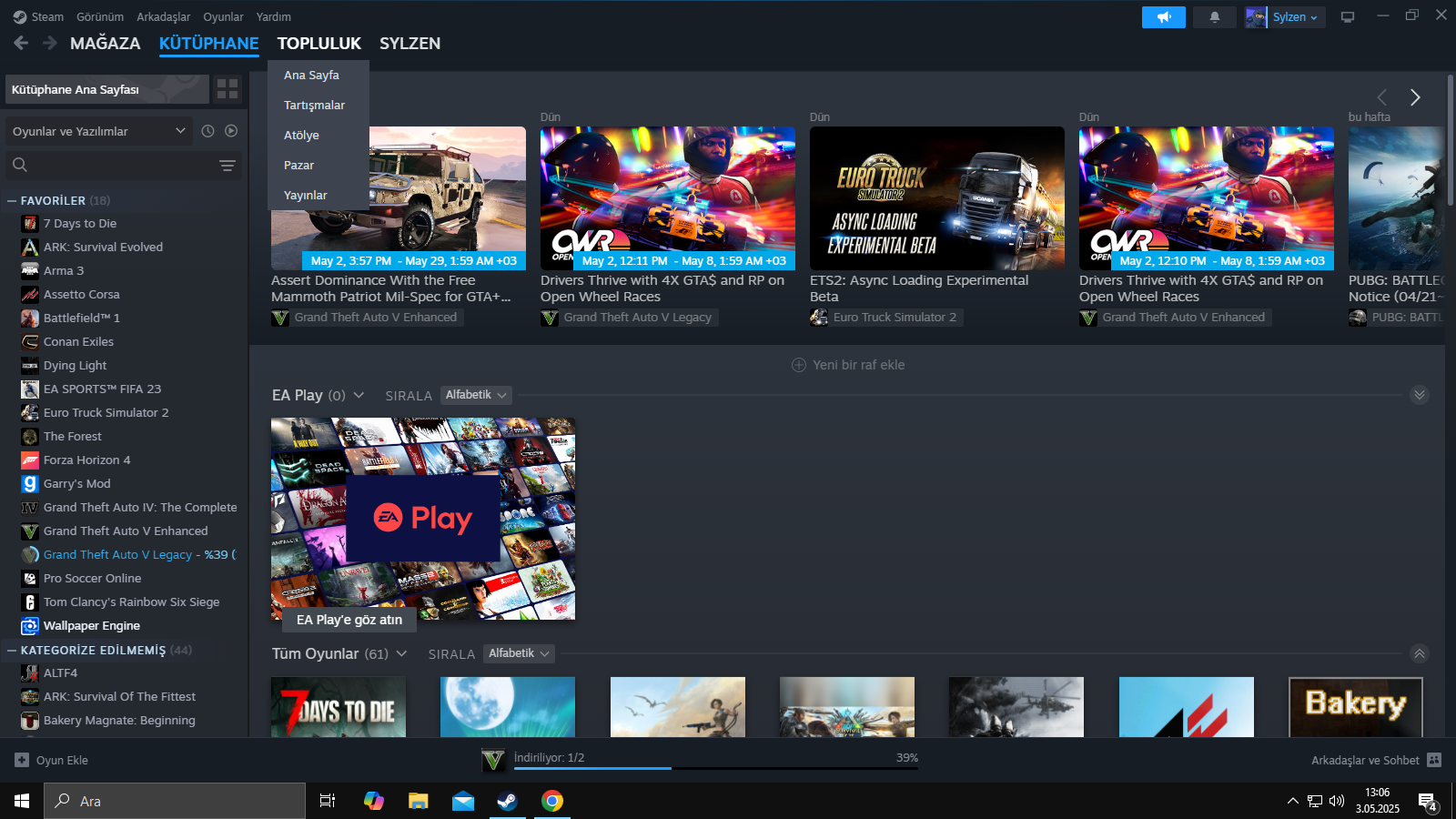The width and height of the screenshot is (1456, 819).
Task: Collapse the EA Play shelf with the round arrow
Action: click(1420, 395)
